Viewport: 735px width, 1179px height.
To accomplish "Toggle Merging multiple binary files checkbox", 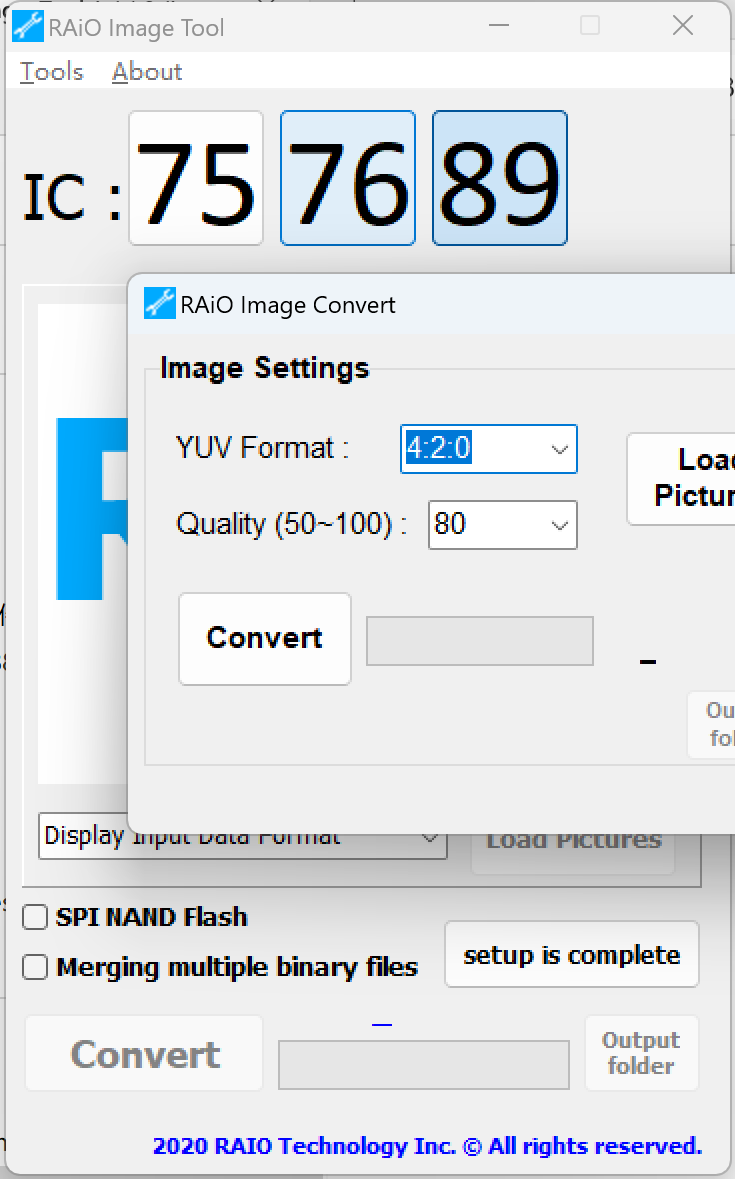I will 36,967.
